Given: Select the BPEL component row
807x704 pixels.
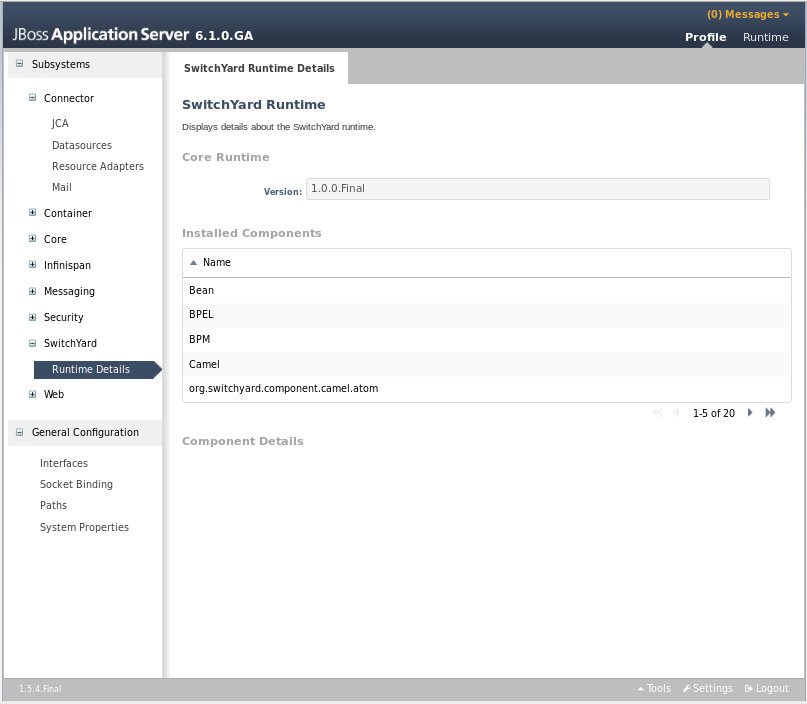Looking at the screenshot, I should 486,314.
